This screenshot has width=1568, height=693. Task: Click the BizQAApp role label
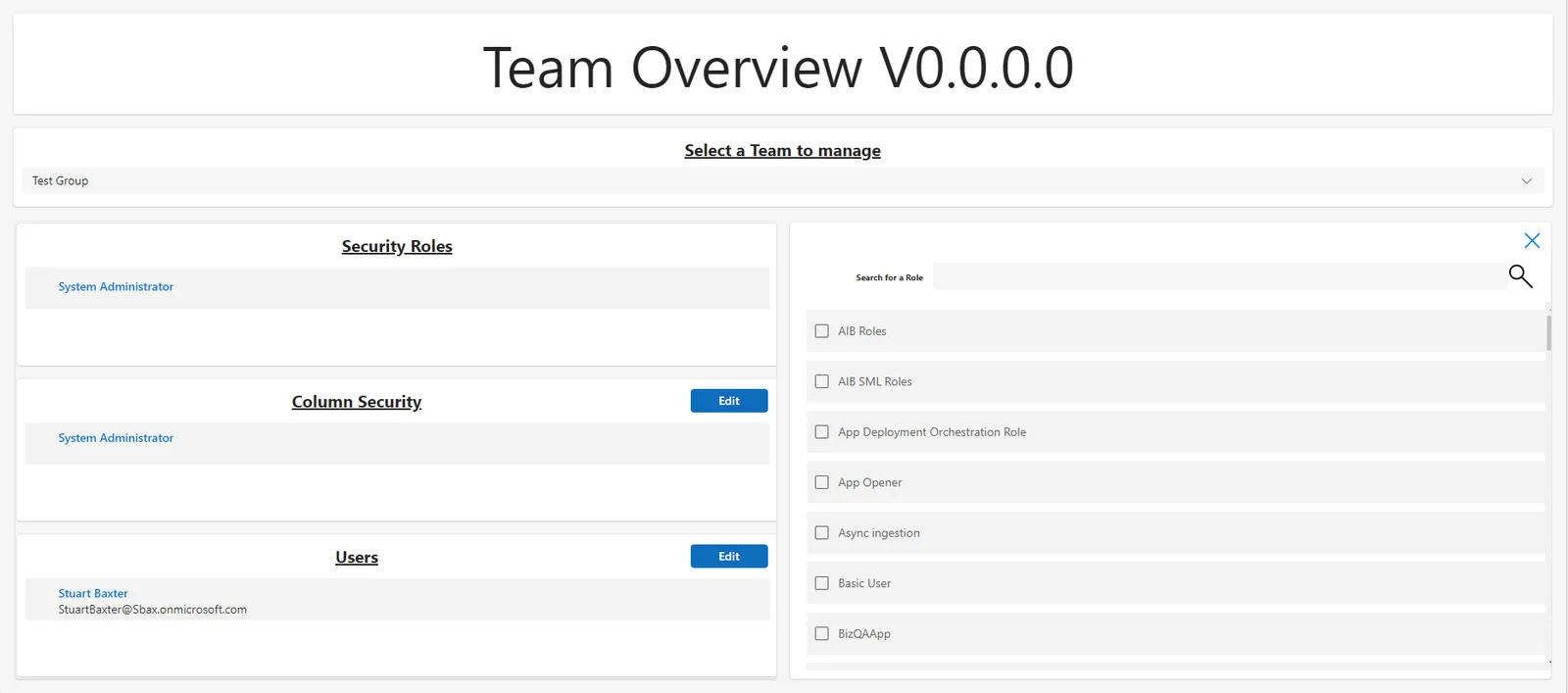[x=864, y=634]
